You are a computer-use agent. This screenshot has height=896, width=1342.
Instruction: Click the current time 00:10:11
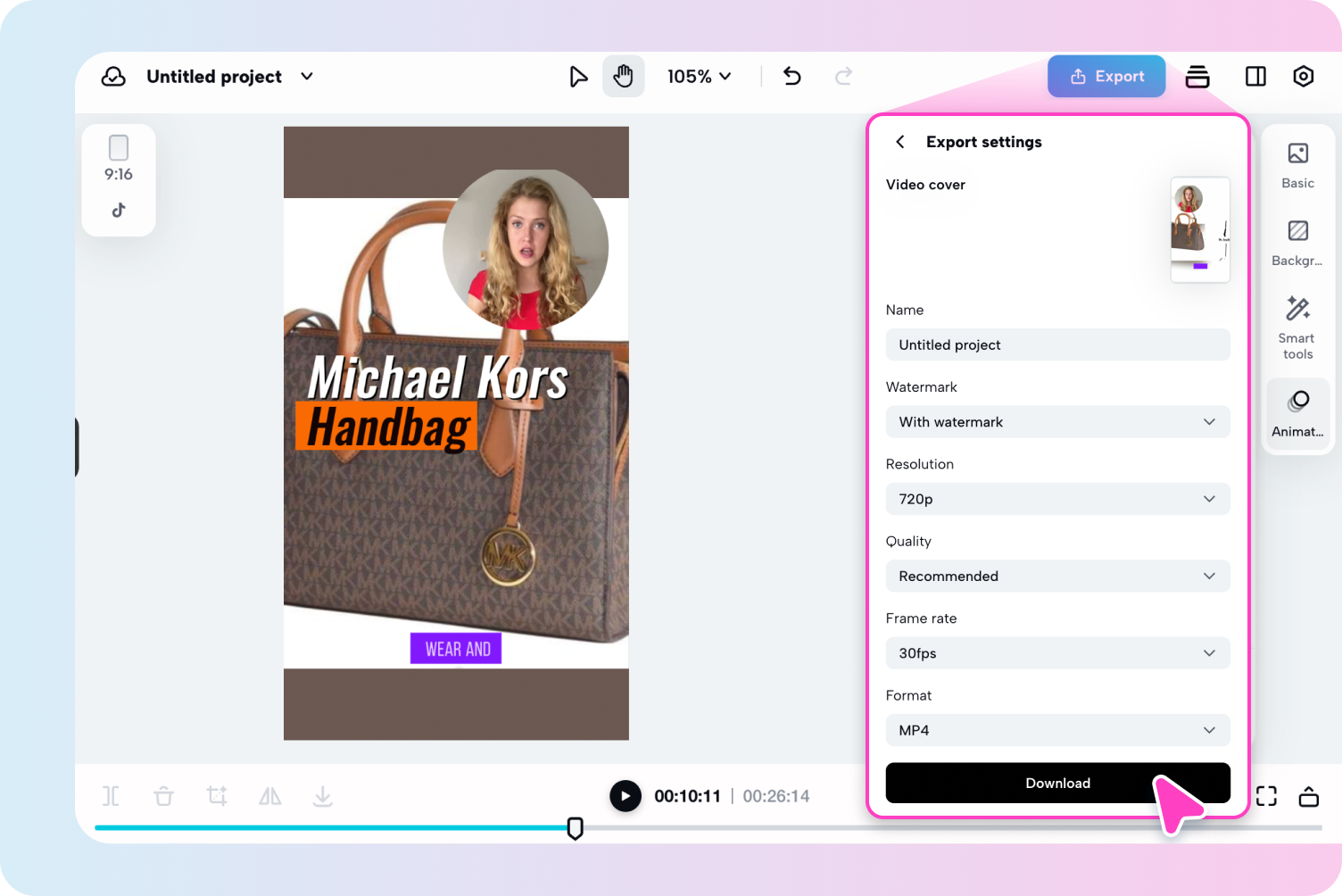(x=687, y=797)
